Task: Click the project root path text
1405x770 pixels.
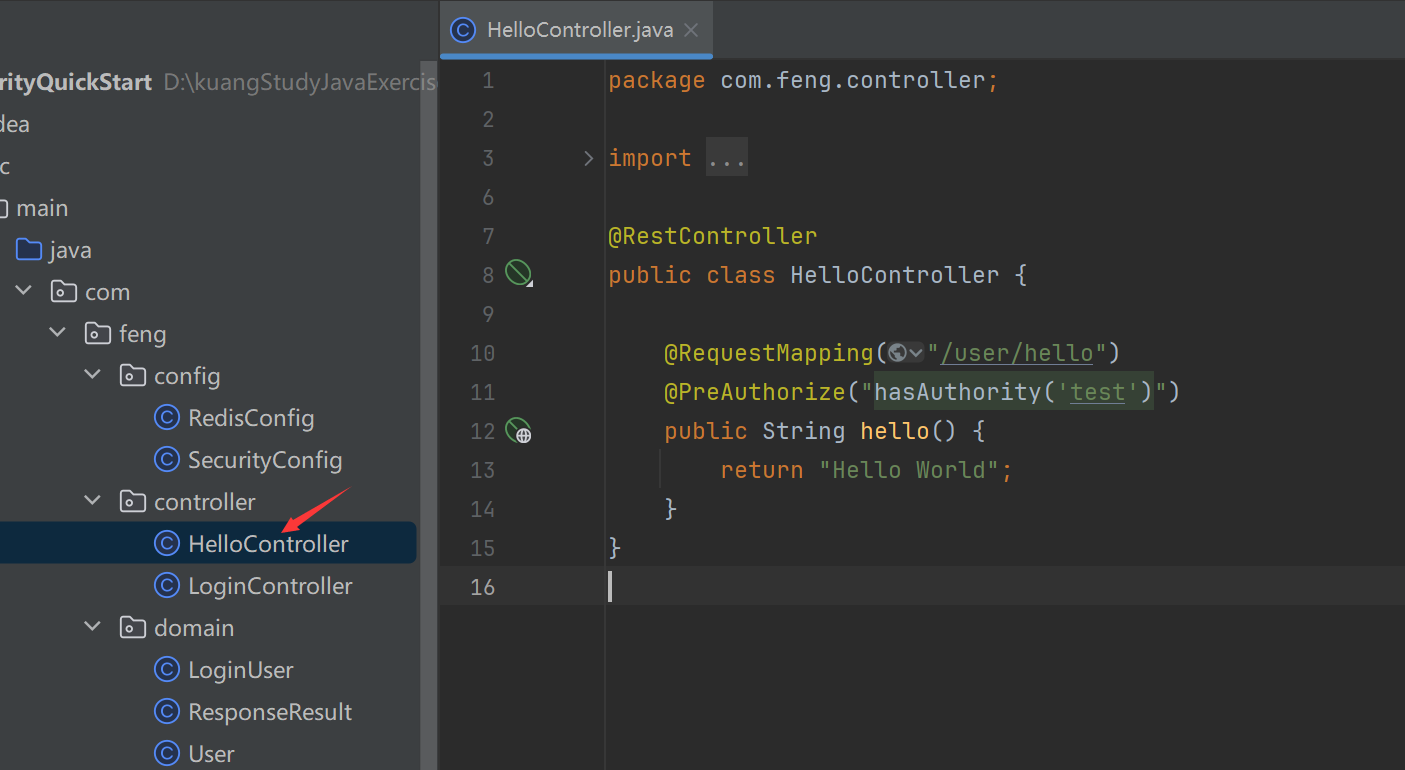Action: tap(300, 82)
